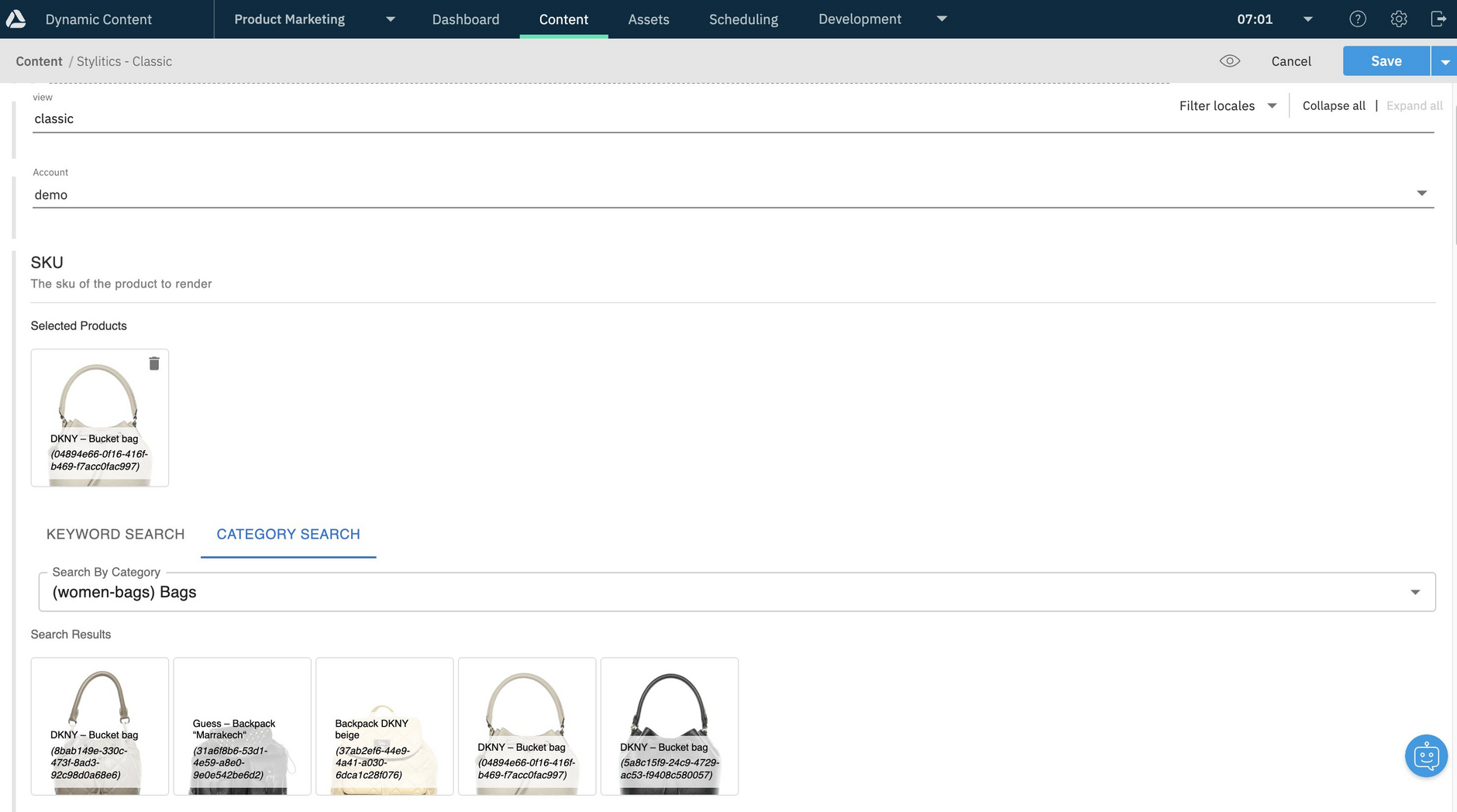Choose Backpack DKNY beige result
Image resolution: width=1457 pixels, height=812 pixels.
coord(385,727)
